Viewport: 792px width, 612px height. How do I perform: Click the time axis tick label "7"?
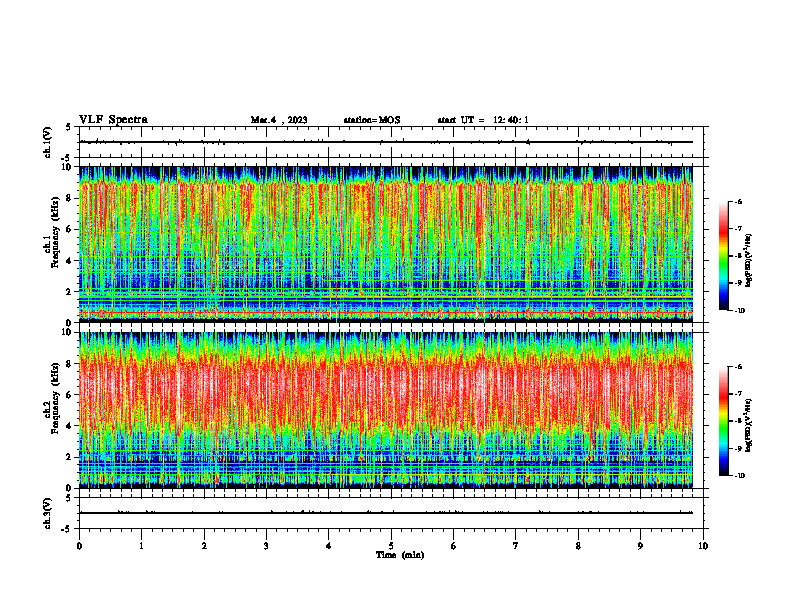tap(516, 546)
